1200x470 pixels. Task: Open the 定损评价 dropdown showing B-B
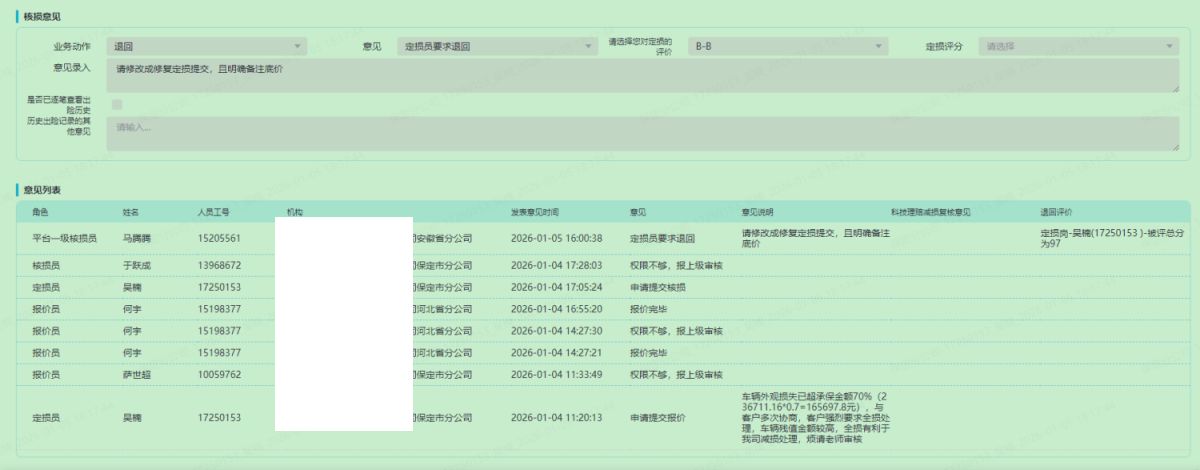[787, 46]
